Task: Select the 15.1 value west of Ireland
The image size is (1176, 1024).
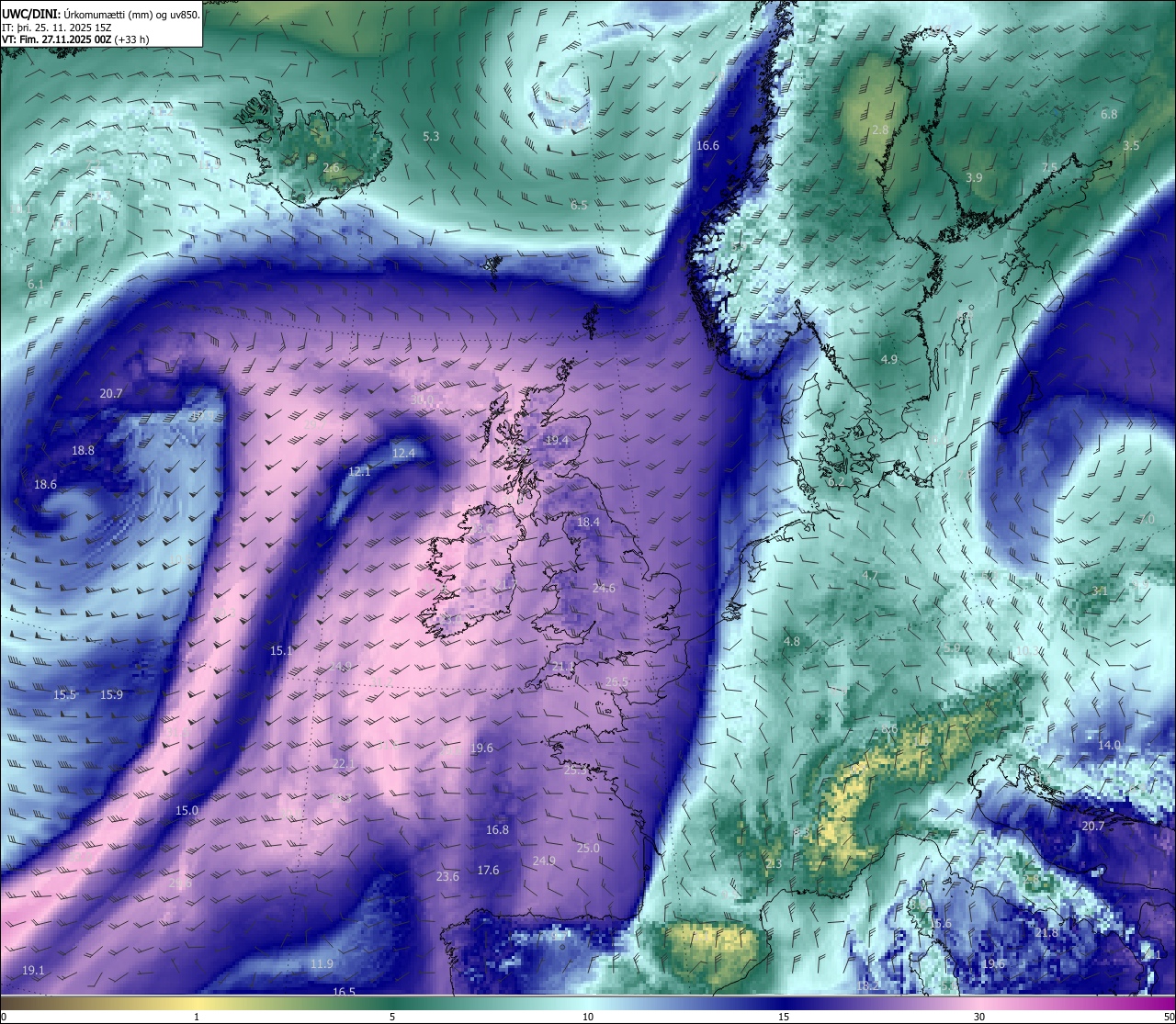Action: [x=281, y=651]
